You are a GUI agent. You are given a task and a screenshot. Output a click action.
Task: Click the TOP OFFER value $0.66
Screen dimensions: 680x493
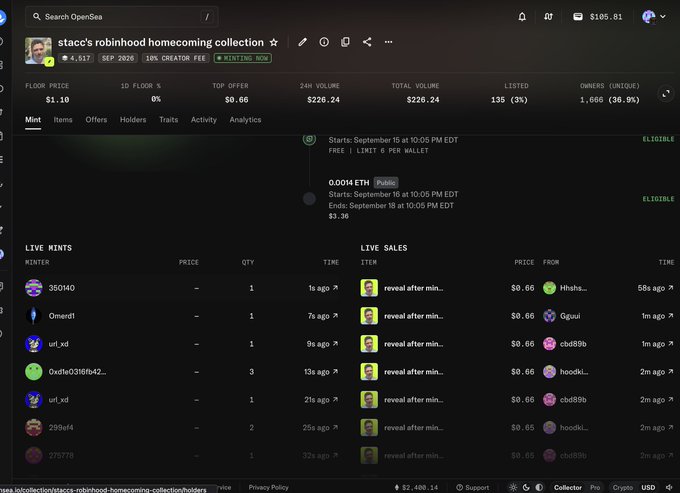pos(237,100)
